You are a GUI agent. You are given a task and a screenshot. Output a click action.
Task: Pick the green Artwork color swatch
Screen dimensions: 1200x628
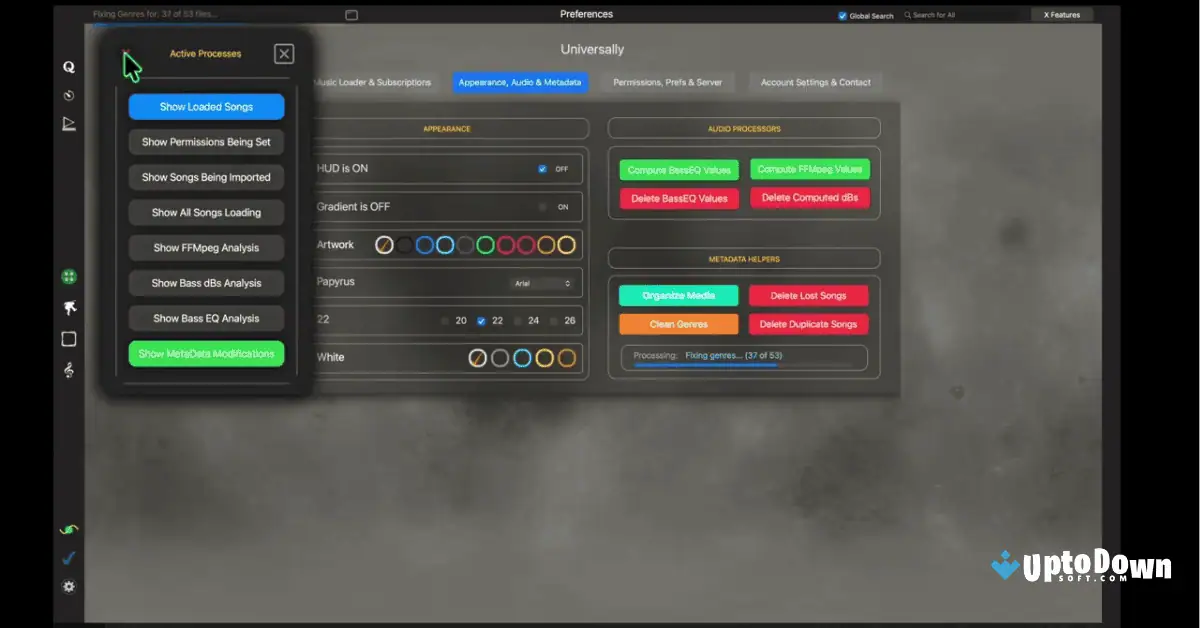tap(485, 245)
